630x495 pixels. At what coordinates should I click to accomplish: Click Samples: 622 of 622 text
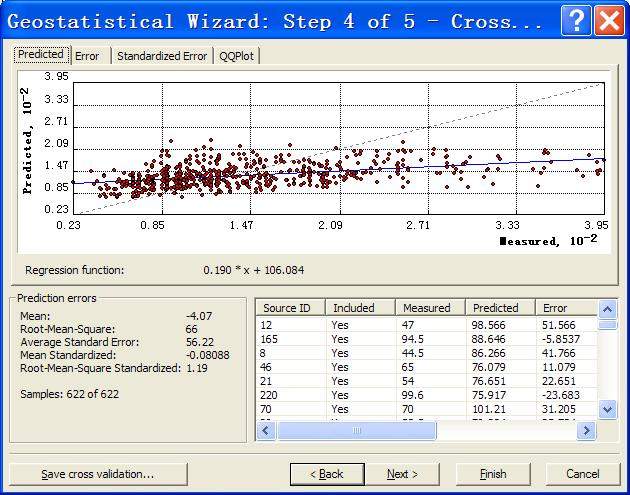tap(70, 394)
